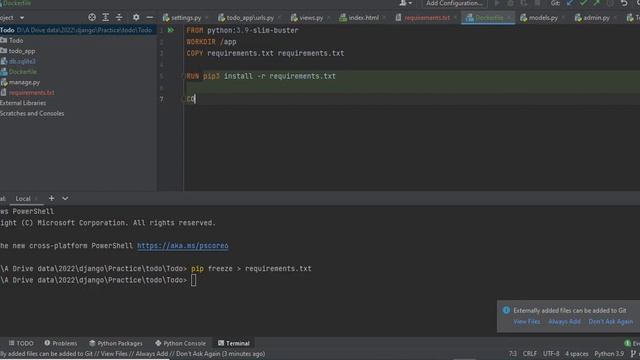Close the settings.py editor tab
The image size is (640, 360).
pos(207,18)
